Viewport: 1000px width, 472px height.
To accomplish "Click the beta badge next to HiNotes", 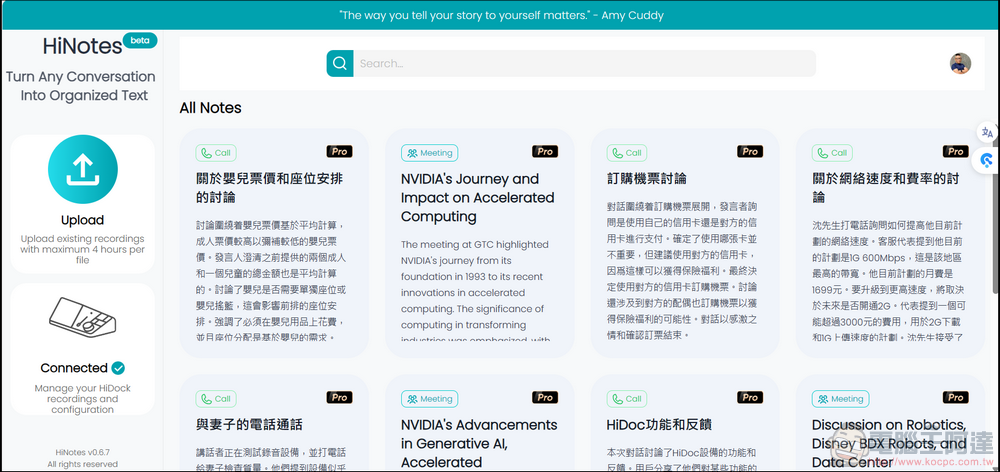I will click(140, 40).
